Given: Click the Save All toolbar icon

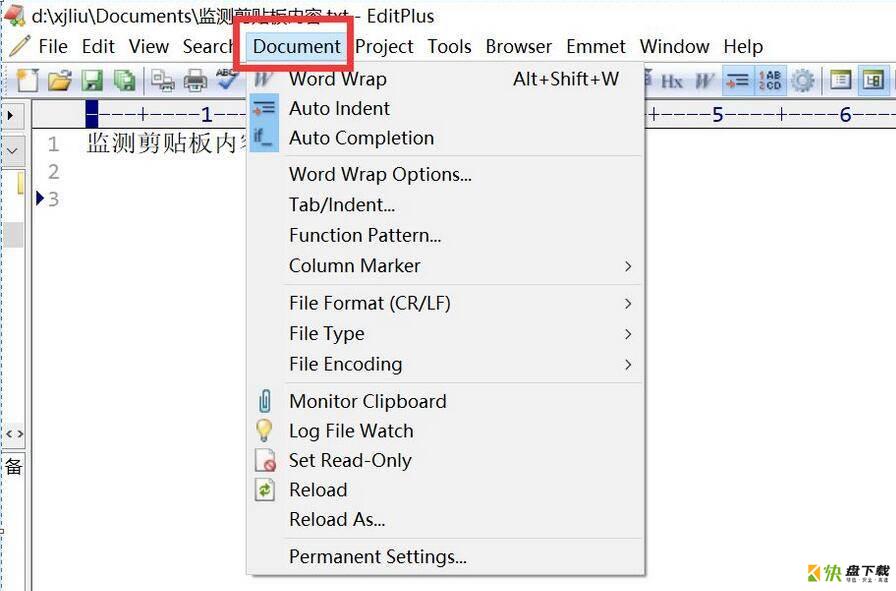Looking at the screenshot, I should (x=124, y=80).
